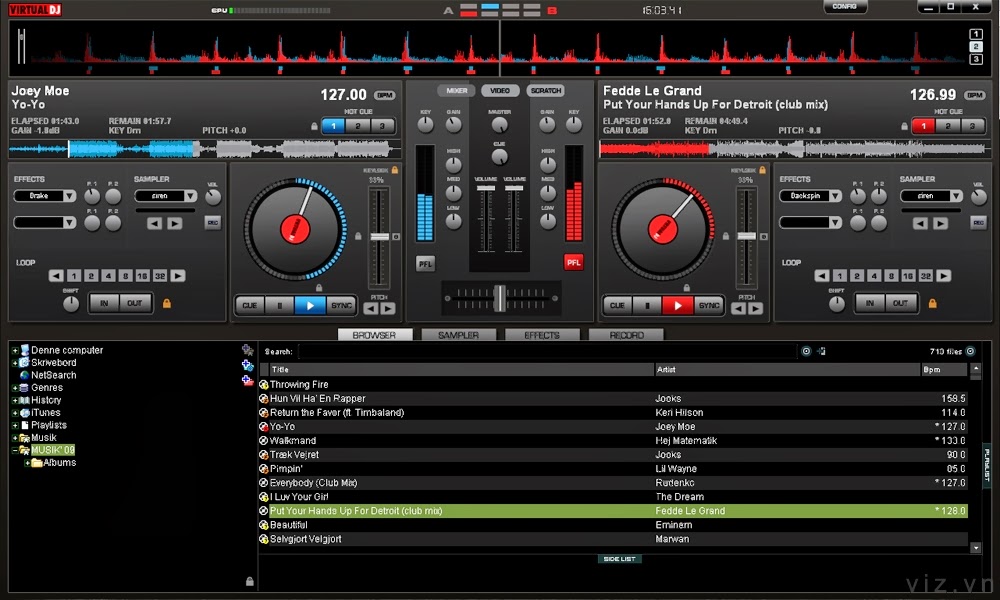Toggle left deck BPM tap button
The width and height of the screenshot is (1000, 600).
click(385, 95)
